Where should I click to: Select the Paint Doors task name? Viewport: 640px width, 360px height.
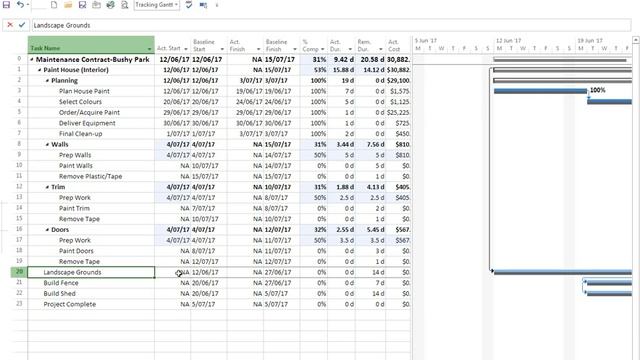coord(76,251)
